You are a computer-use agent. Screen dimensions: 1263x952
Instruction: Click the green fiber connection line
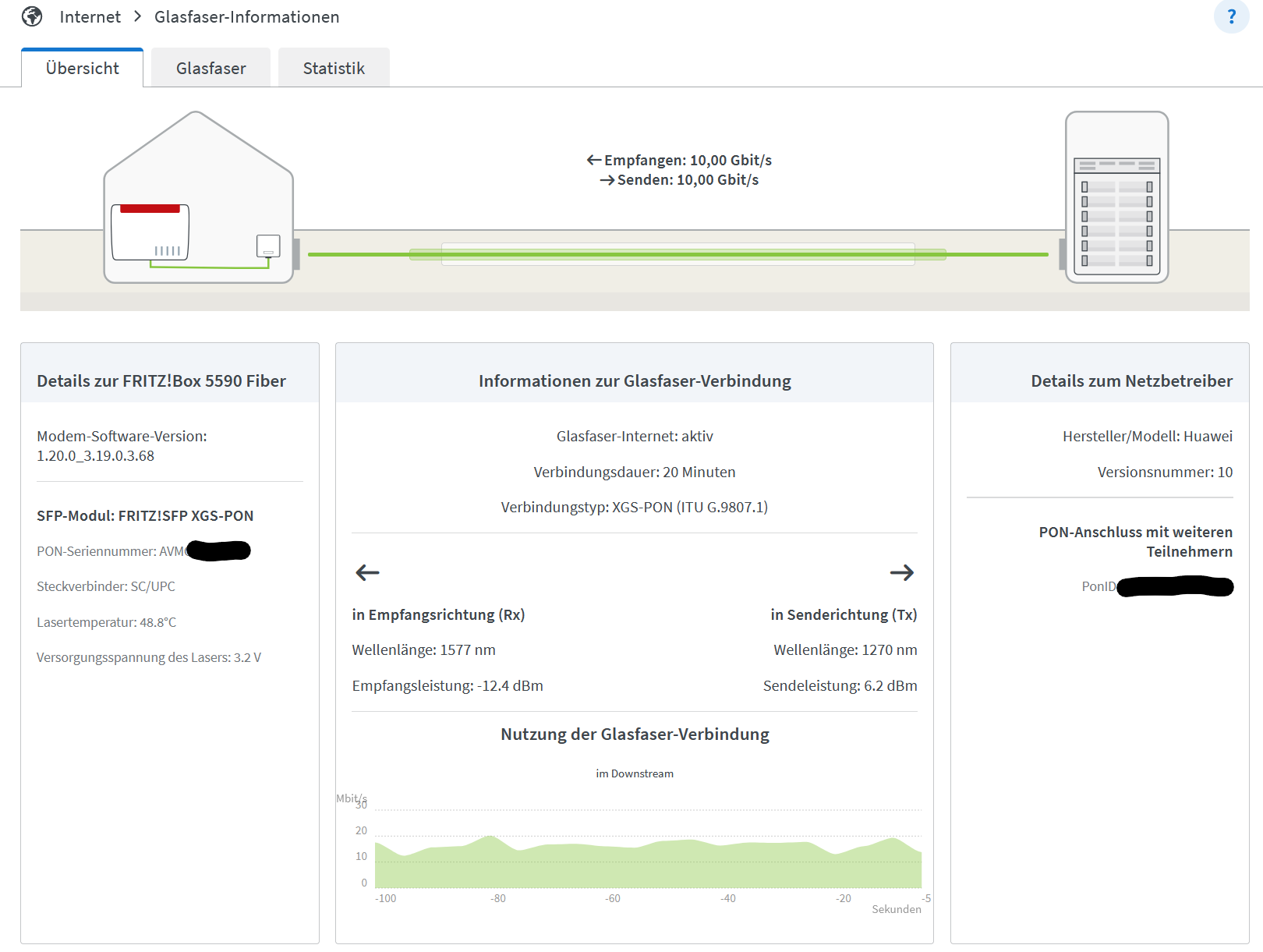coord(678,254)
